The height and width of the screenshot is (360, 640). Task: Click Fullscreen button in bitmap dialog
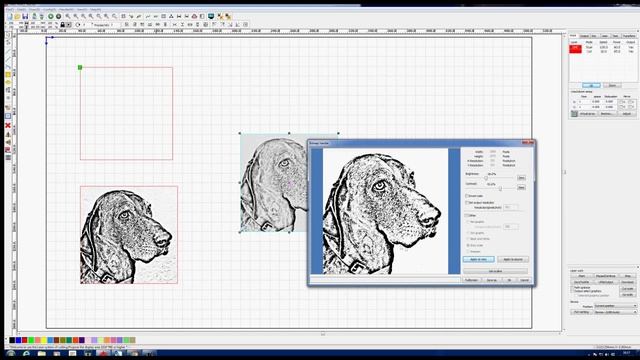tap(471, 280)
